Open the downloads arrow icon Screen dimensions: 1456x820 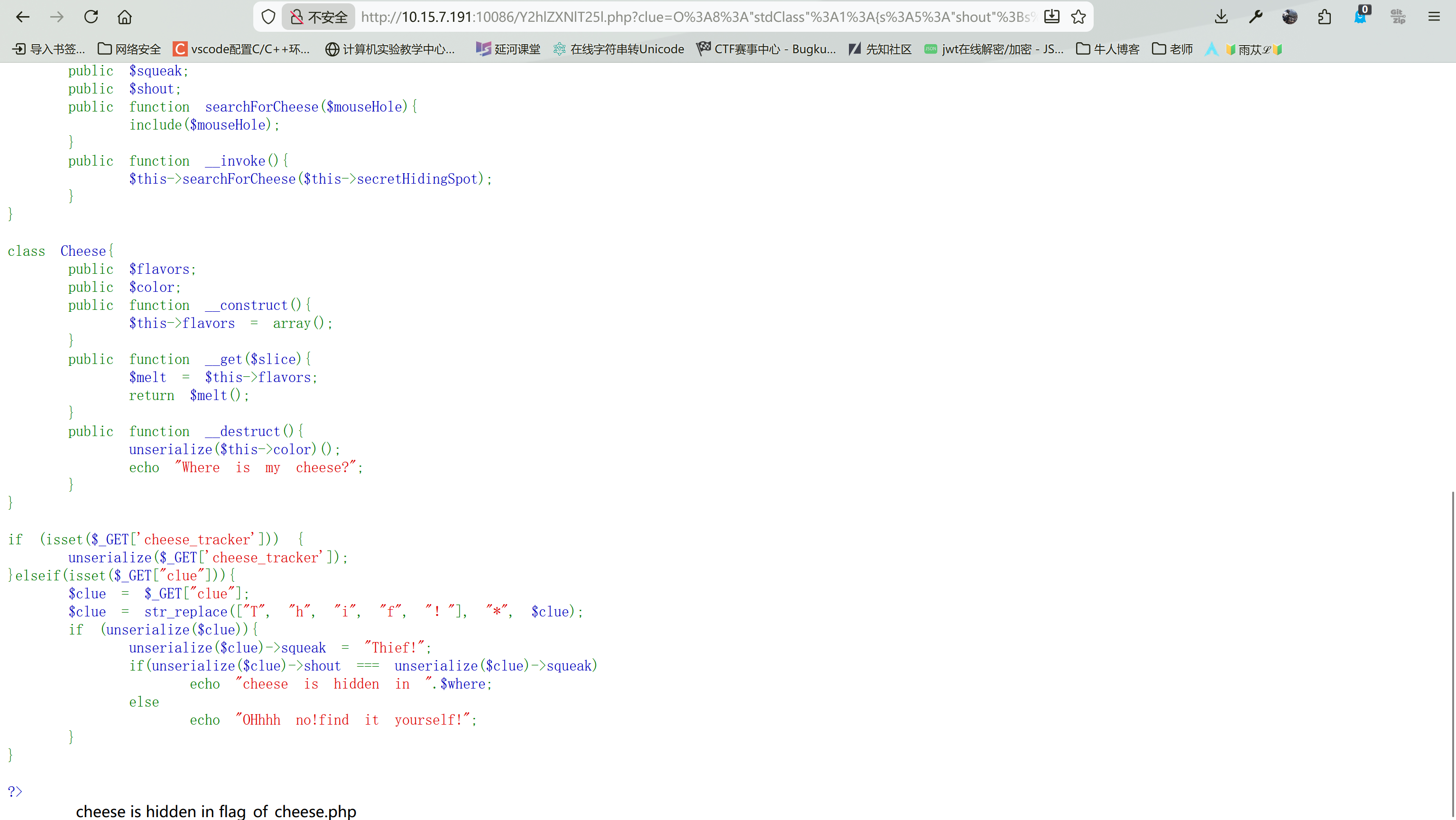pos(1221,17)
